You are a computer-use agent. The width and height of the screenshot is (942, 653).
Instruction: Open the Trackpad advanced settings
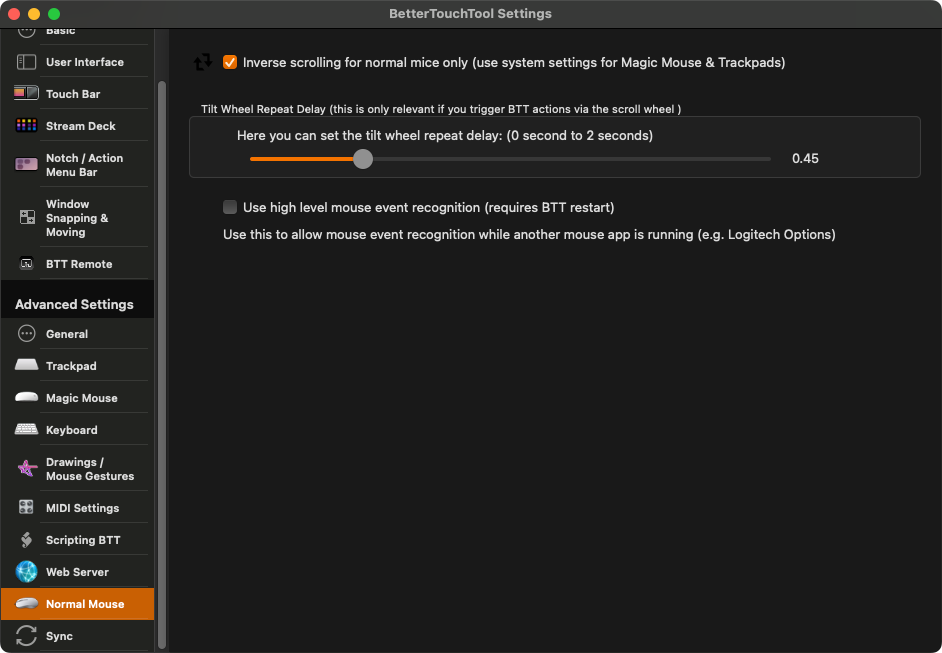[71, 366]
